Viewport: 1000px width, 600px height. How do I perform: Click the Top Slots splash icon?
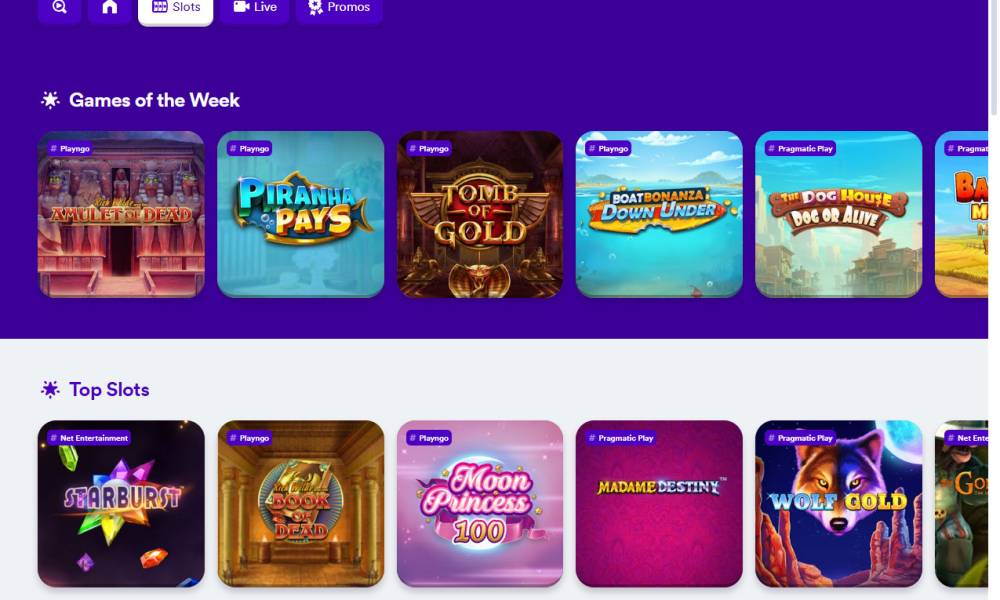(x=50, y=390)
